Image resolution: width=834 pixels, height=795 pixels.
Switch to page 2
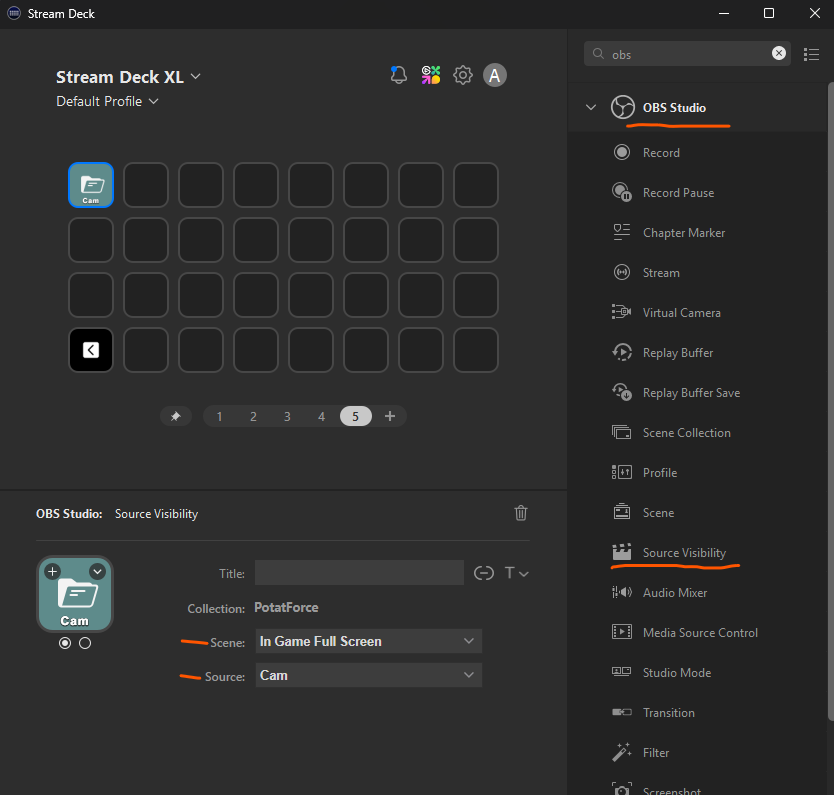point(253,416)
